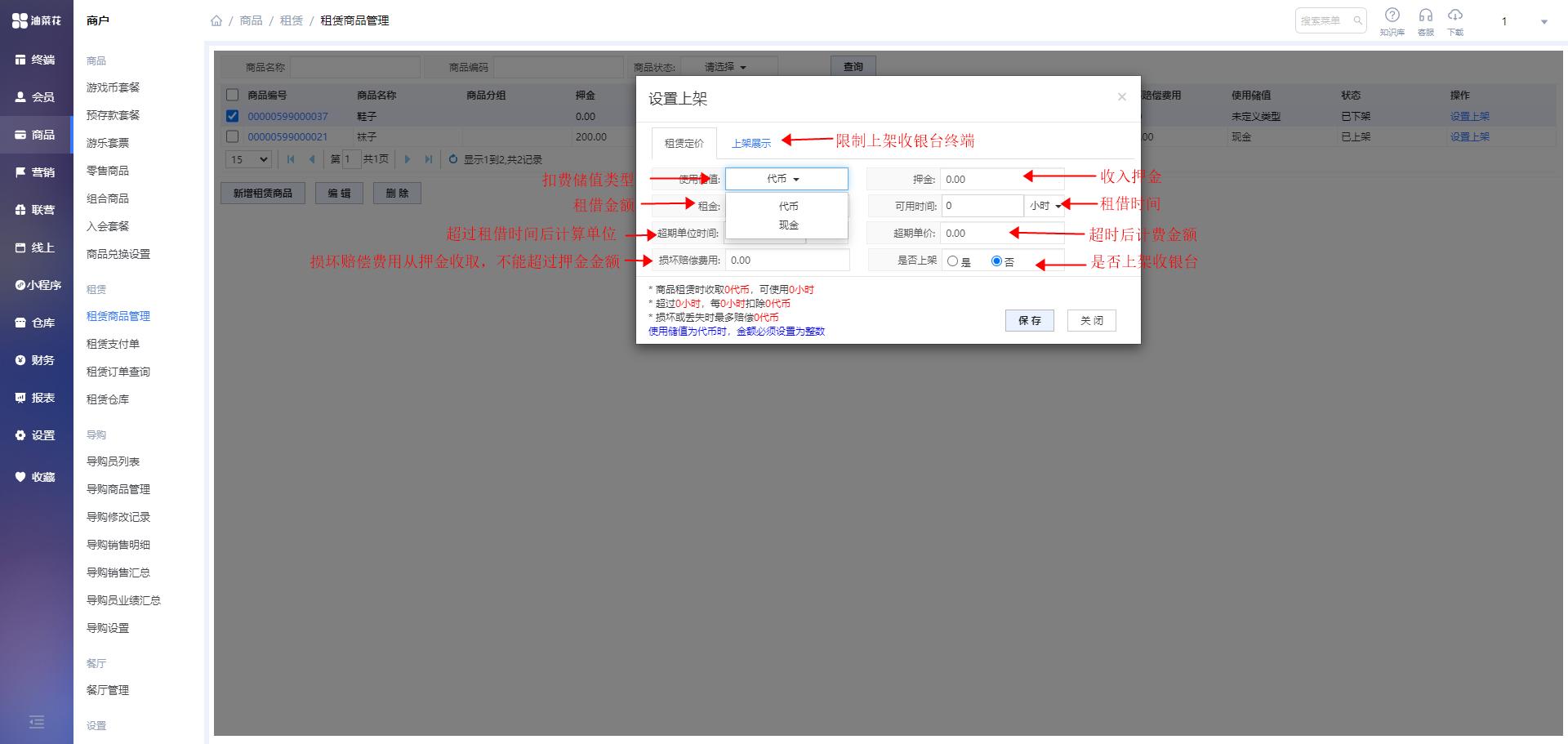The width and height of the screenshot is (1568, 744).
Task: Click the 商品名称 search field
Action: (x=355, y=67)
